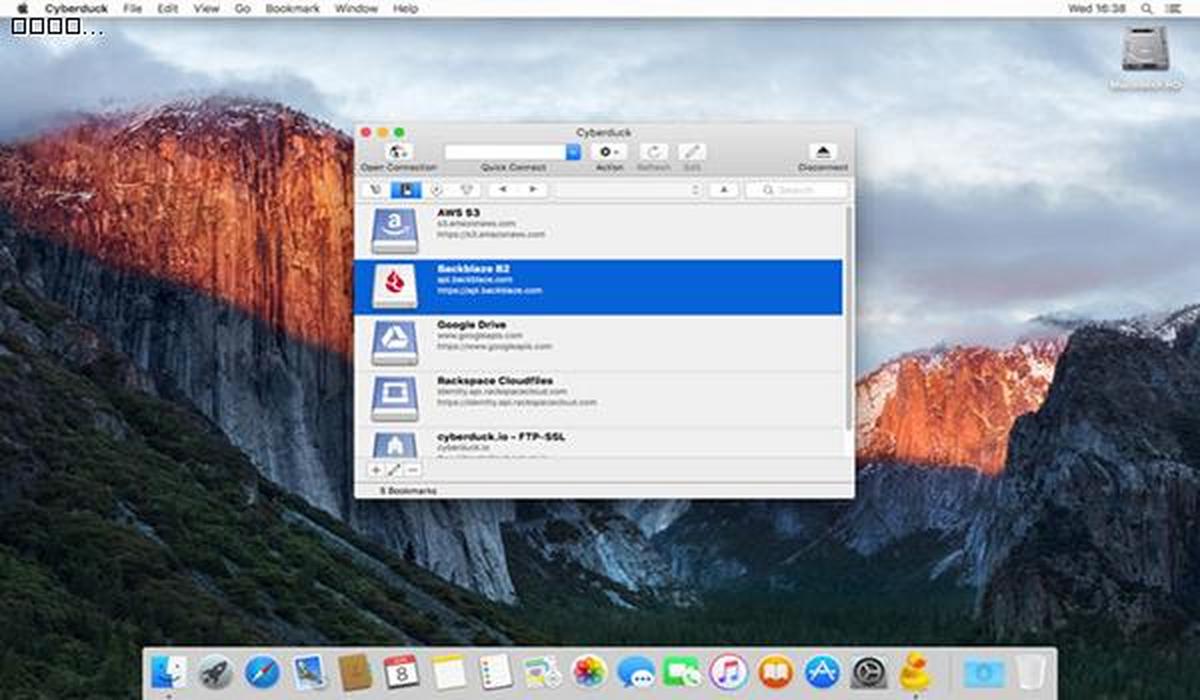
Task: Remove selected bookmark using the minus icon
Action: pyautogui.click(x=413, y=470)
